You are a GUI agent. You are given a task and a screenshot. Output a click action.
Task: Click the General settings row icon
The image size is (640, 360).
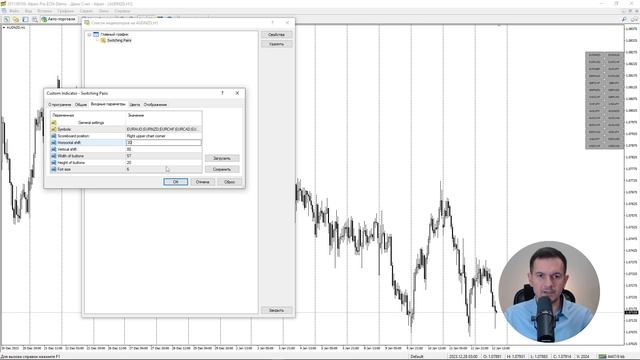click(x=53, y=122)
